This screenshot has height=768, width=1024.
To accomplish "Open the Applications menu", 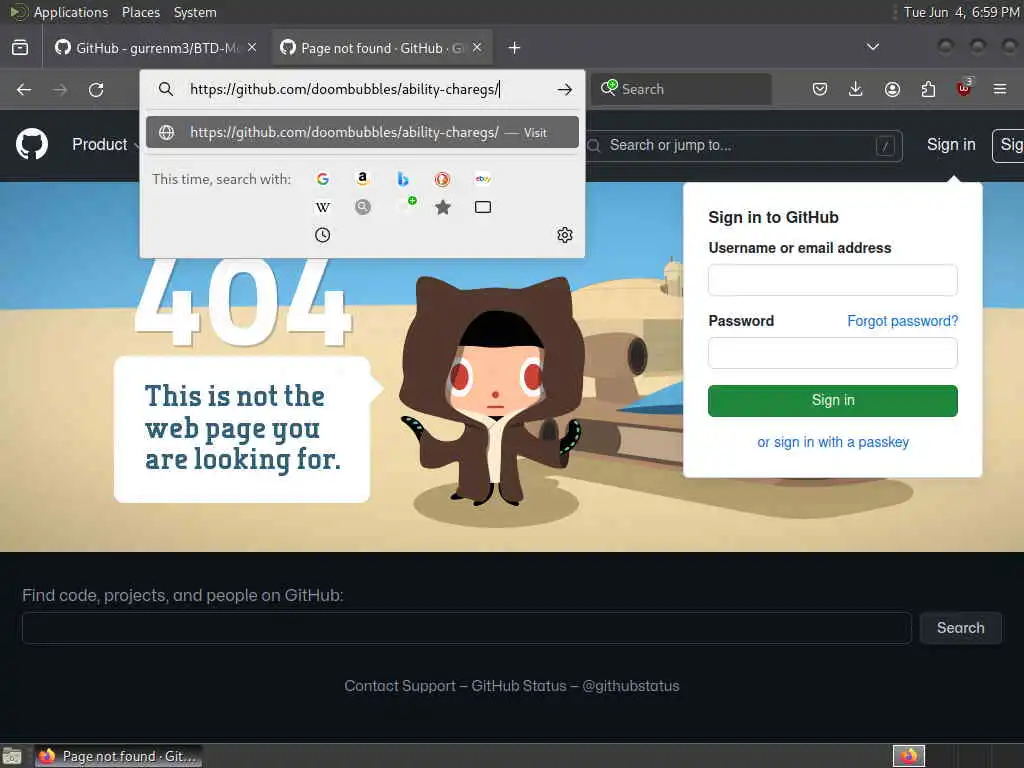I will [x=71, y=12].
